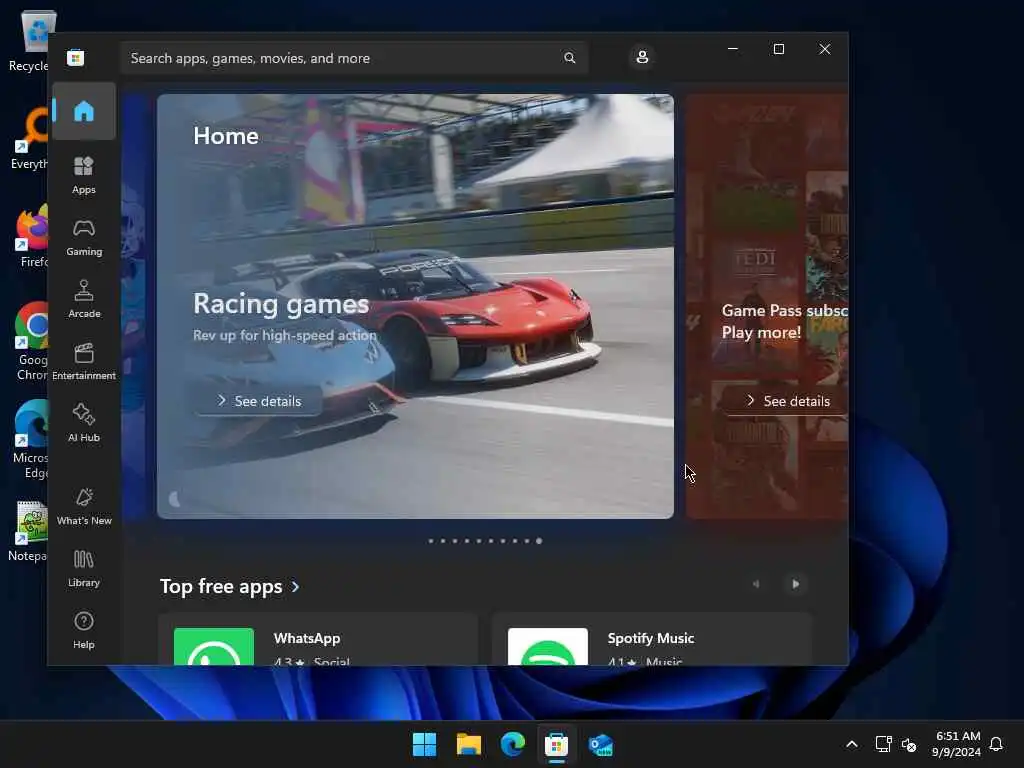Screen dimensions: 1024x768
Task: Show hidden system tray icons
Action: tap(852, 744)
